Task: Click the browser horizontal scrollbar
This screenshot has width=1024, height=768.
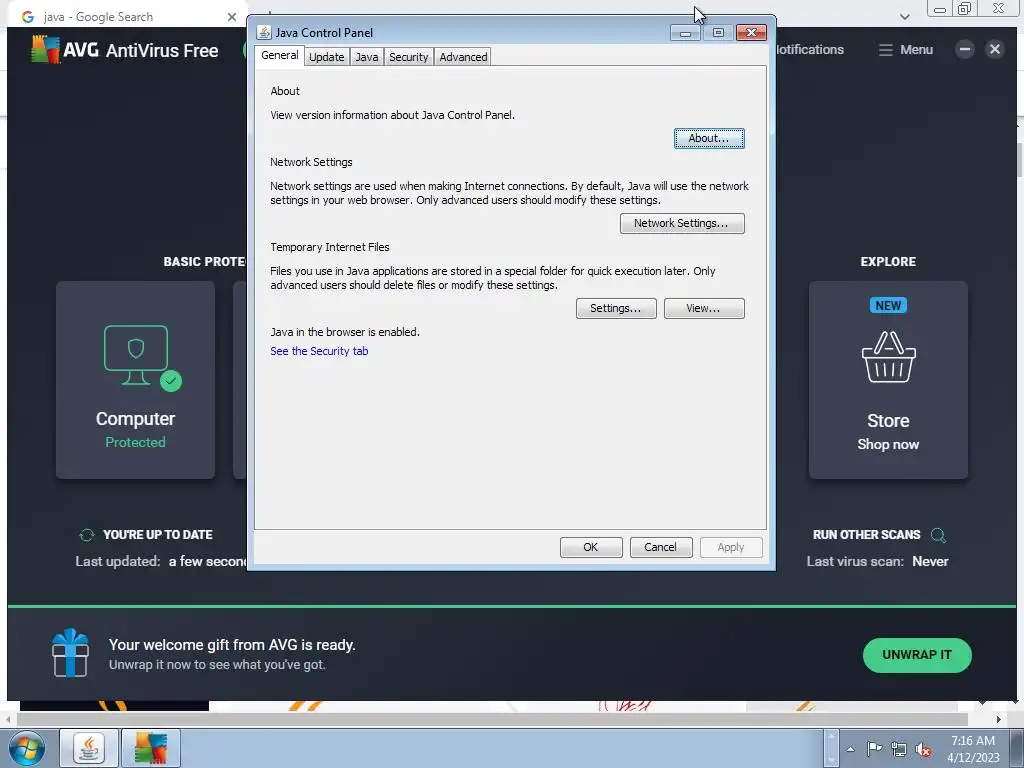Action: coord(491,720)
